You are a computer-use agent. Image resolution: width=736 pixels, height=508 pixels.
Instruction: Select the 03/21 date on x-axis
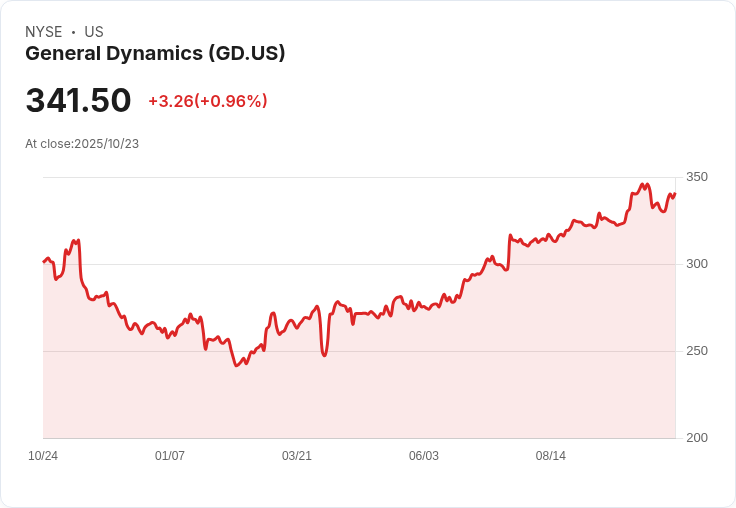coord(297,456)
